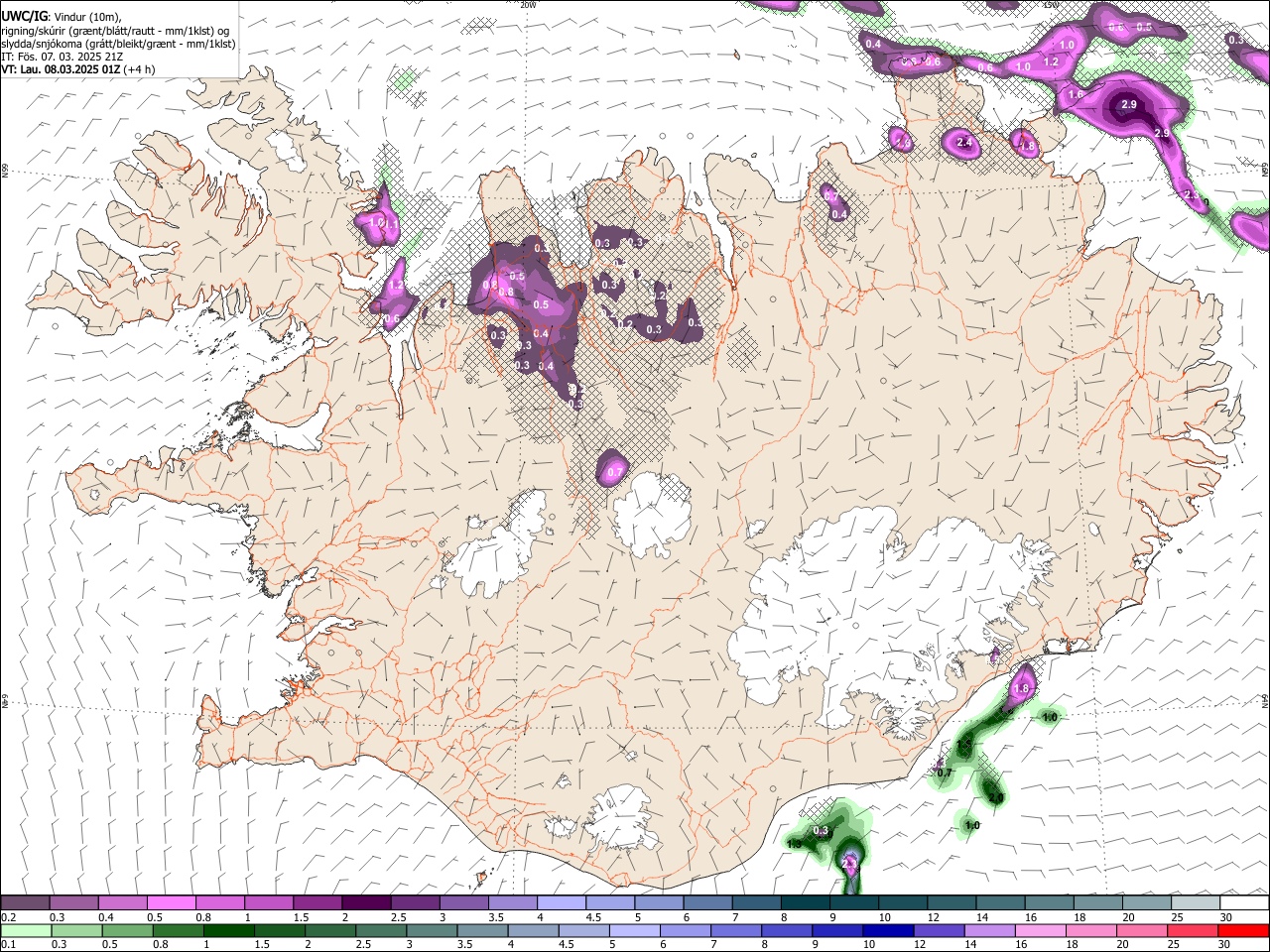
Task: Pick the dark teal swatch between 9 and 10, top scale
Action: [x=854, y=902]
